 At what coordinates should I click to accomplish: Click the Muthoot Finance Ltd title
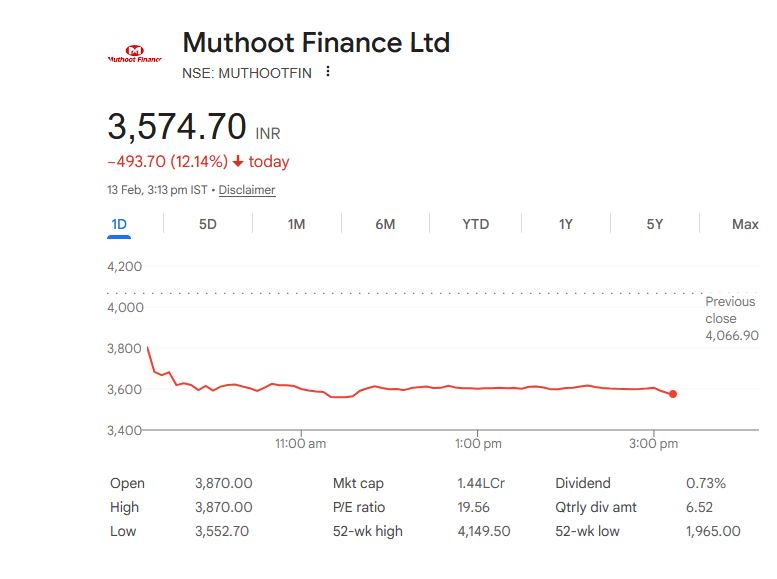(316, 43)
